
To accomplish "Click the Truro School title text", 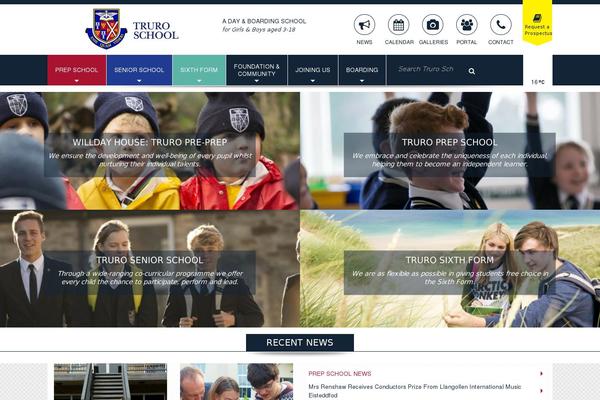I will [155, 31].
